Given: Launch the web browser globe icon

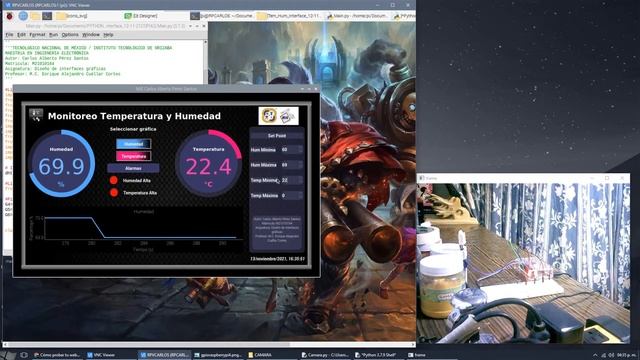Looking at the screenshot, I should tap(23, 16).
